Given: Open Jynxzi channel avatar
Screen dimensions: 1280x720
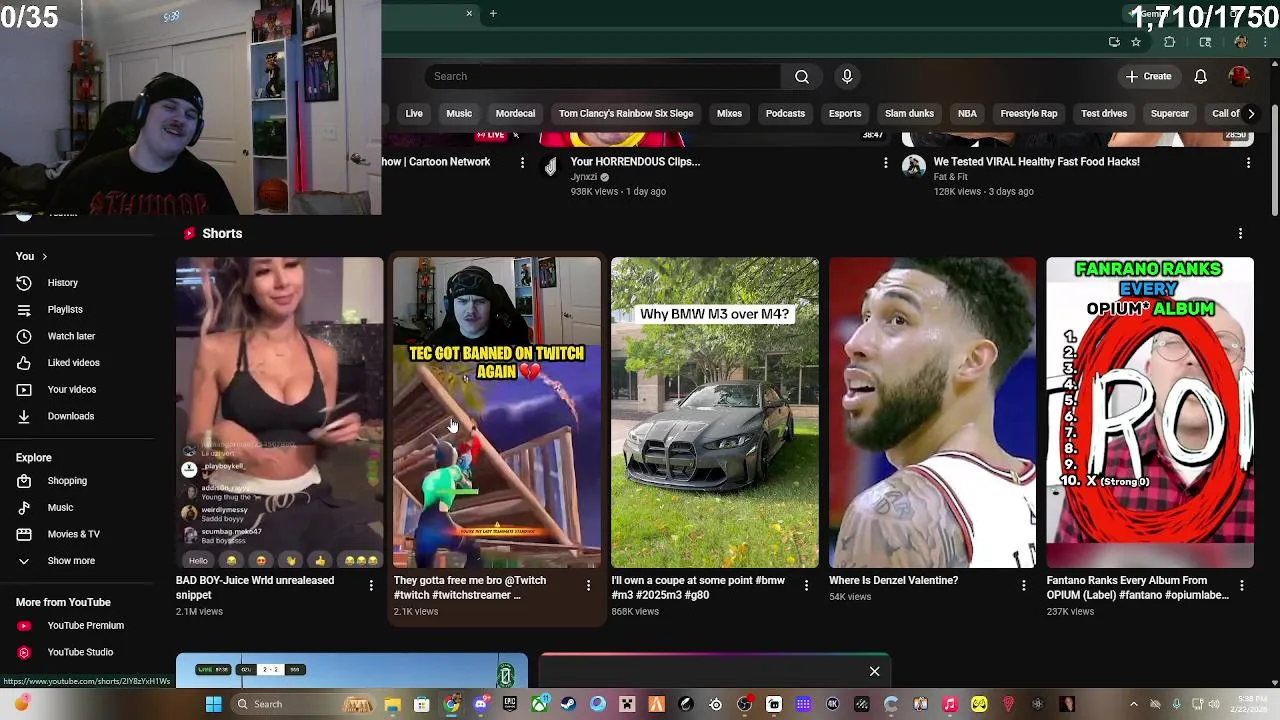Looking at the screenshot, I should pos(550,166).
